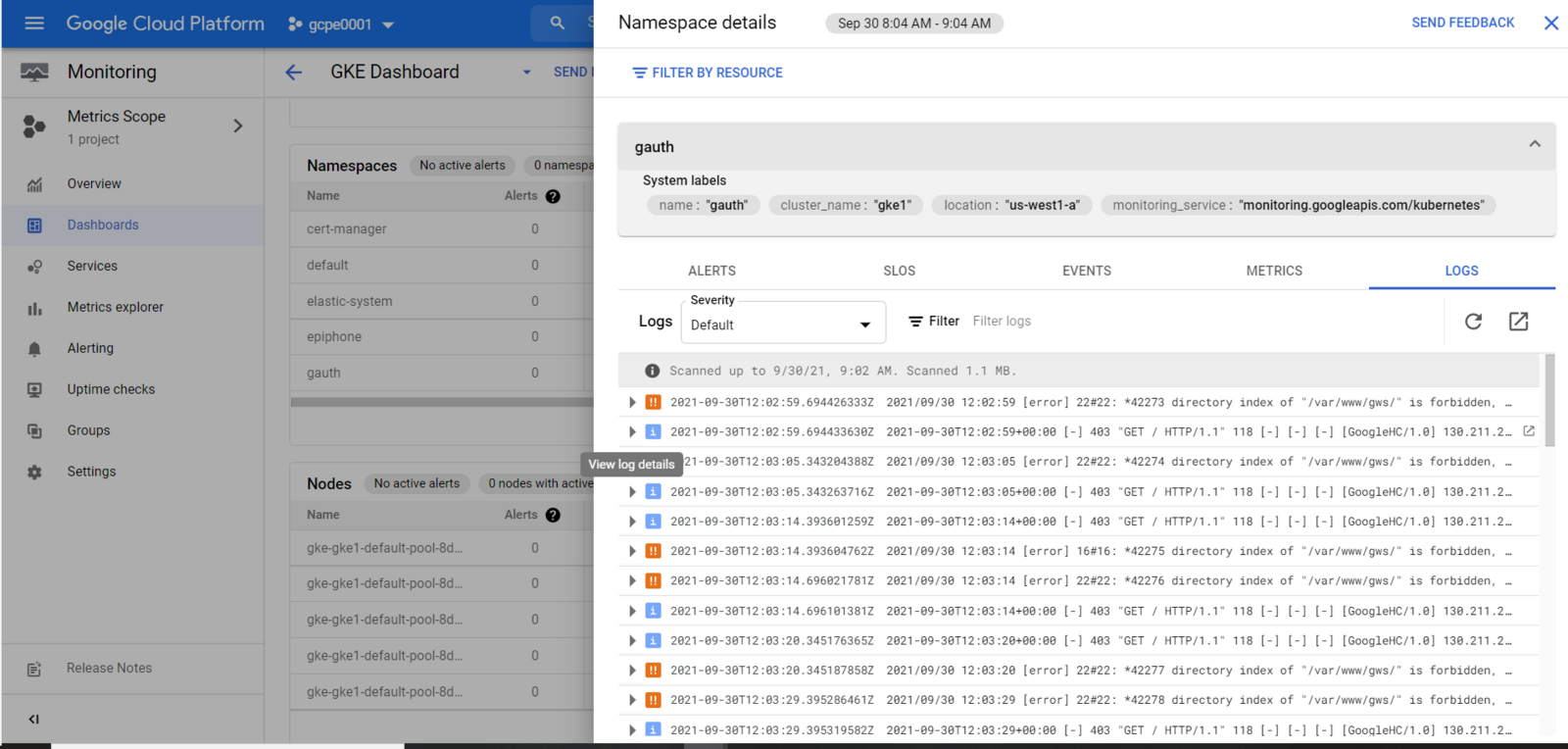Expand log entry at 12:03:14.696021781Z
1568x749 pixels.
pos(632,580)
